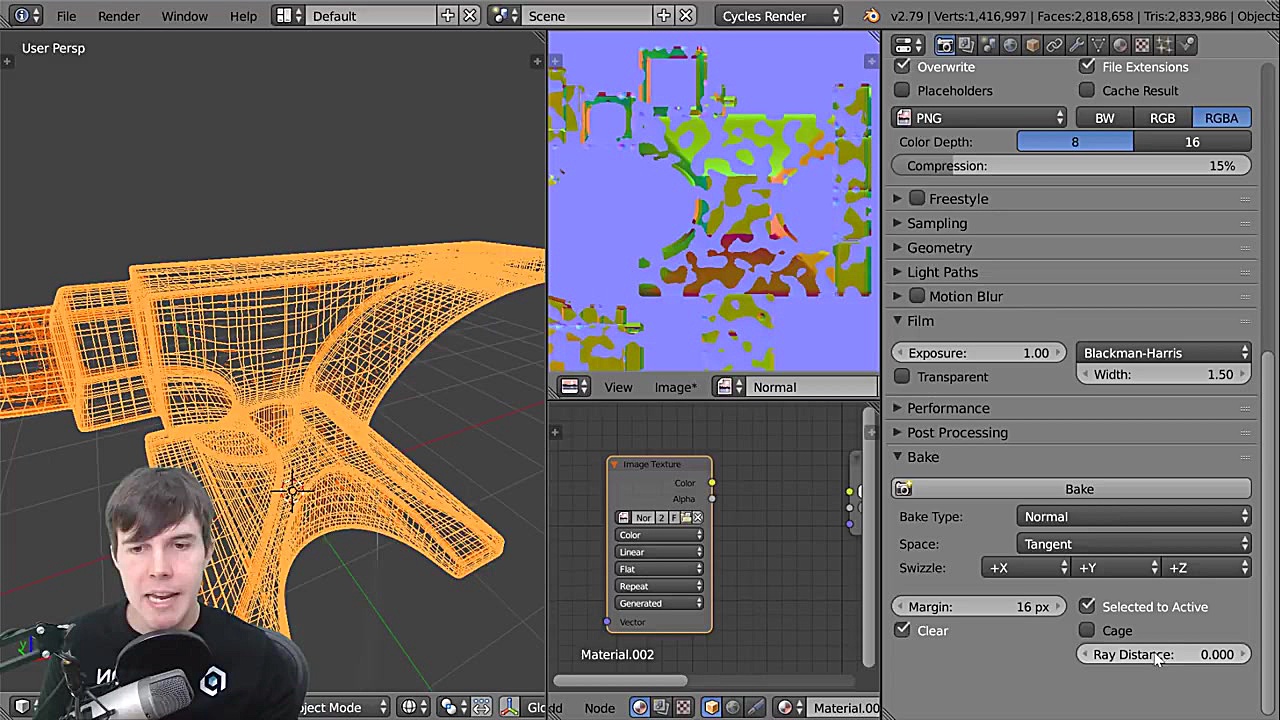The width and height of the screenshot is (1280, 720).
Task: Open the Render Layers properties tab
Action: [x=966, y=45]
